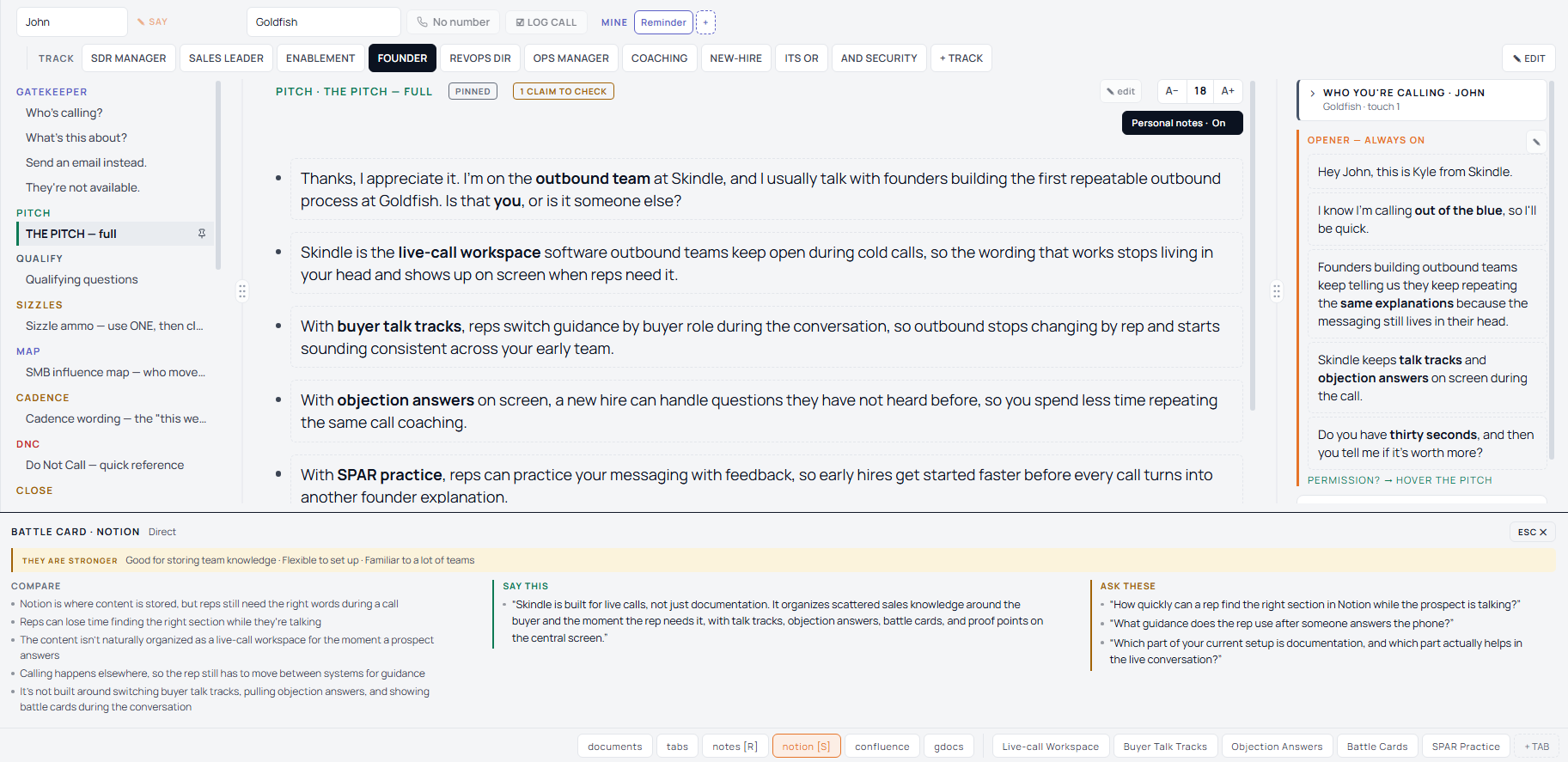Open the 1 Claim to Check badge
The image size is (1568, 762).
click(564, 91)
